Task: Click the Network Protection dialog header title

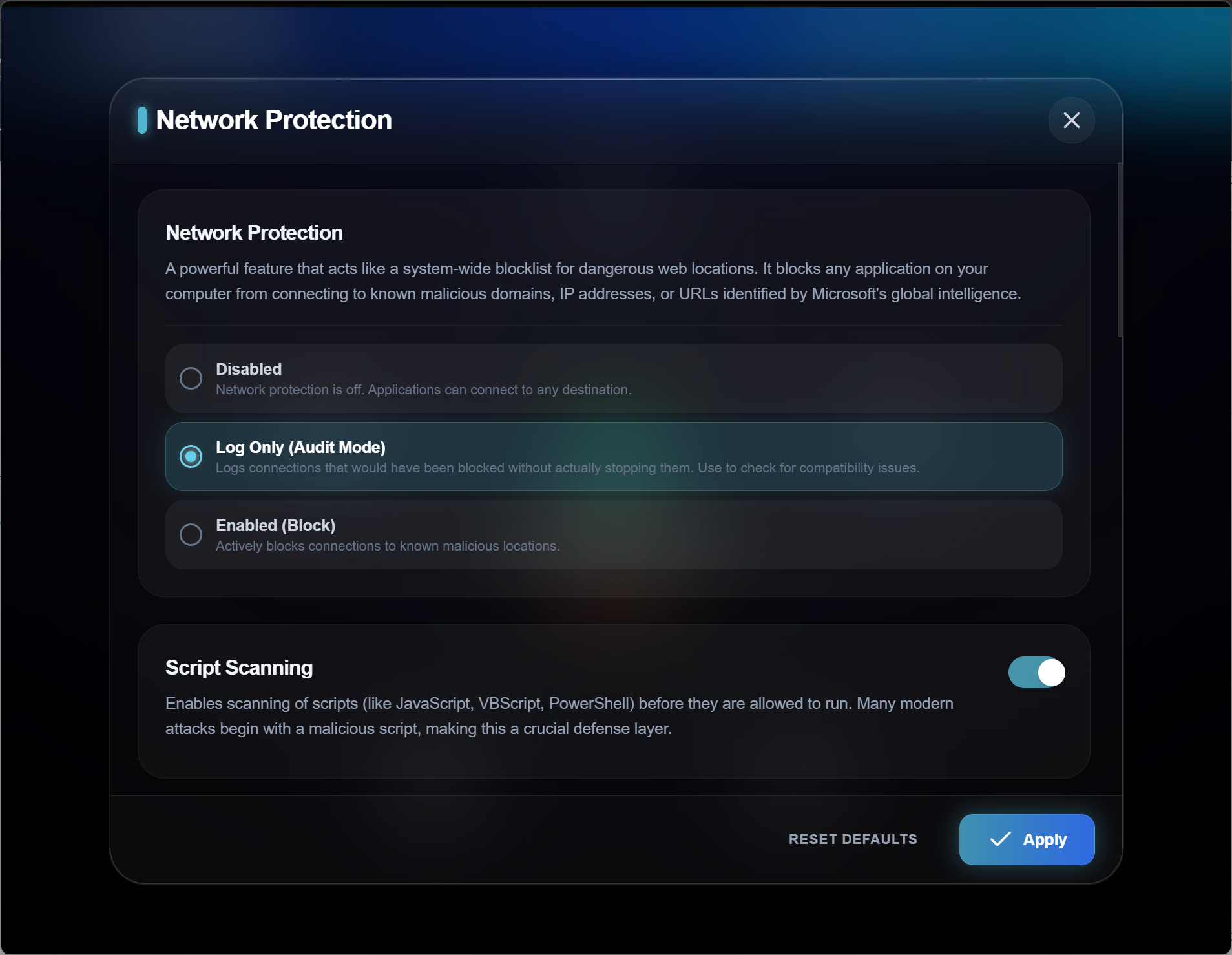Action: click(274, 120)
